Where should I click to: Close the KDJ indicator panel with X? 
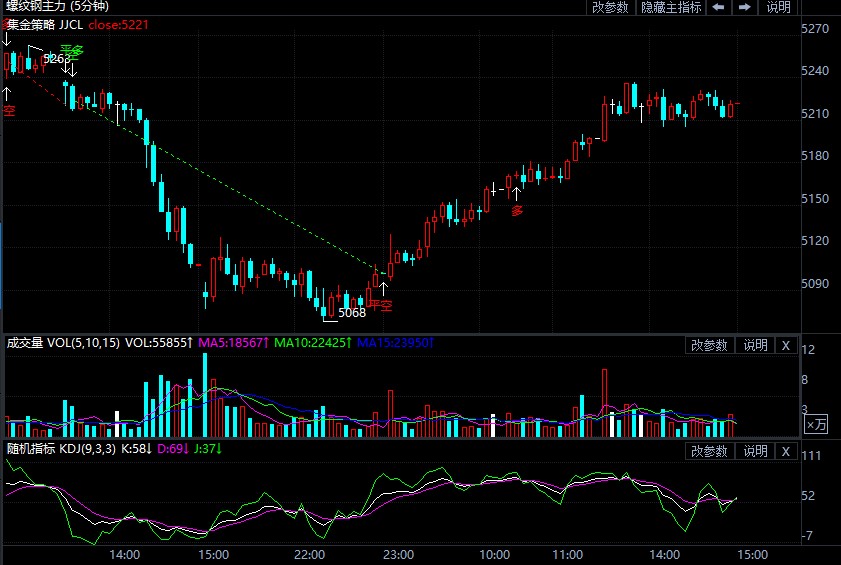785,452
